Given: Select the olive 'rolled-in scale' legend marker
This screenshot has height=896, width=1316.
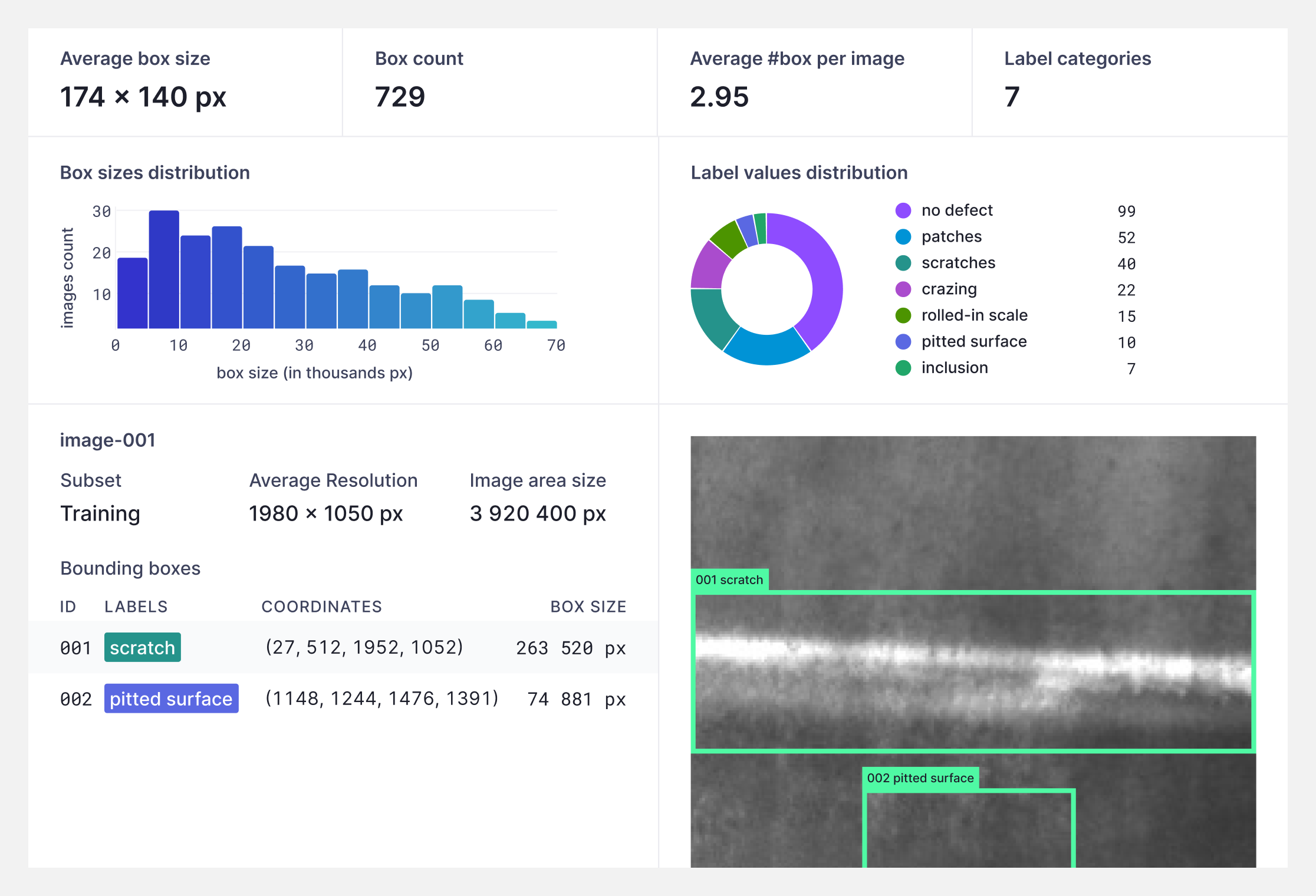Looking at the screenshot, I should click(903, 315).
